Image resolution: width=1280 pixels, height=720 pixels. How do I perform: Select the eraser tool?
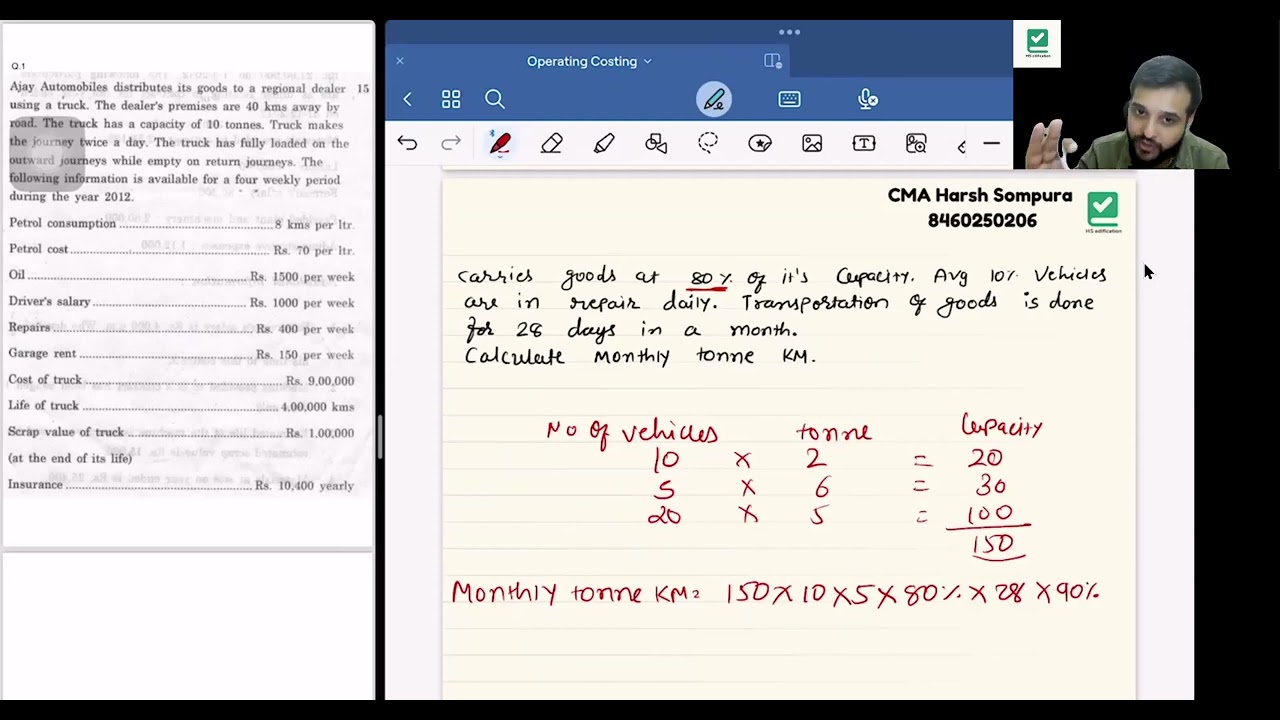point(552,144)
